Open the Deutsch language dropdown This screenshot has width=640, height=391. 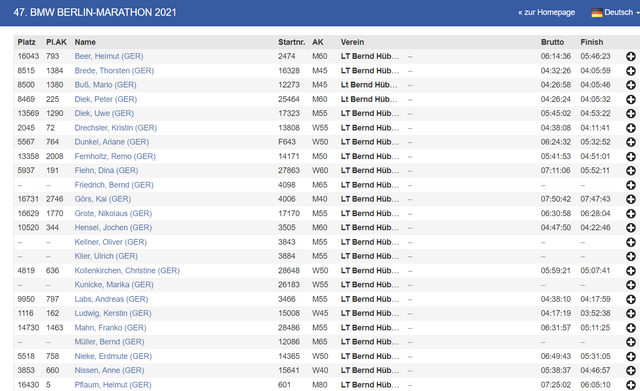tap(616, 12)
